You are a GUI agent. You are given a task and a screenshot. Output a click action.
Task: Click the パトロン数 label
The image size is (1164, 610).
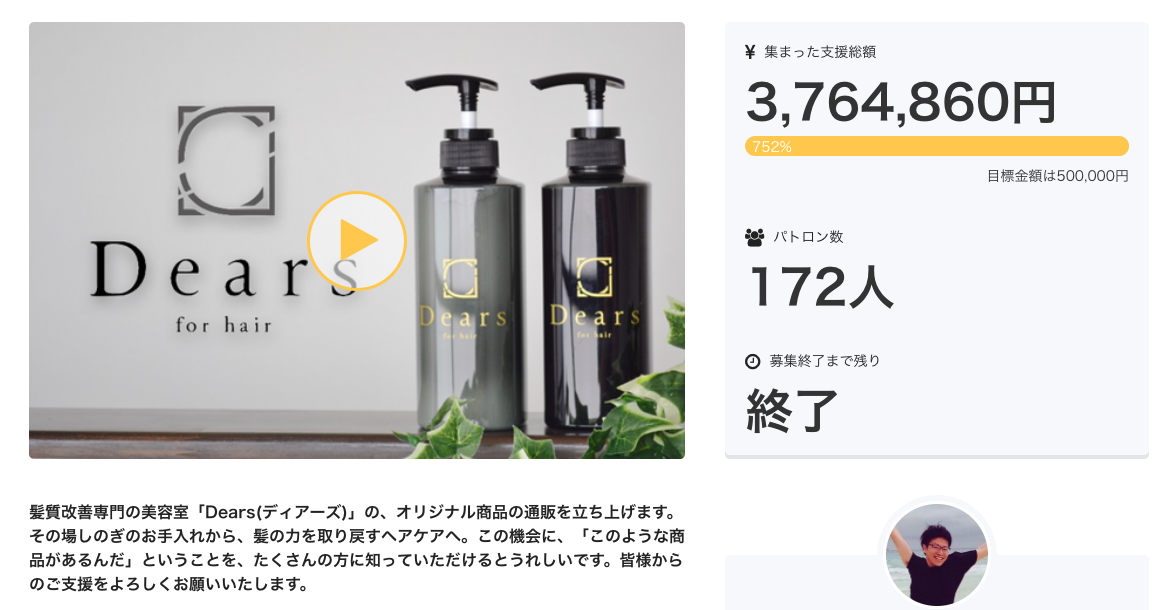point(808,237)
